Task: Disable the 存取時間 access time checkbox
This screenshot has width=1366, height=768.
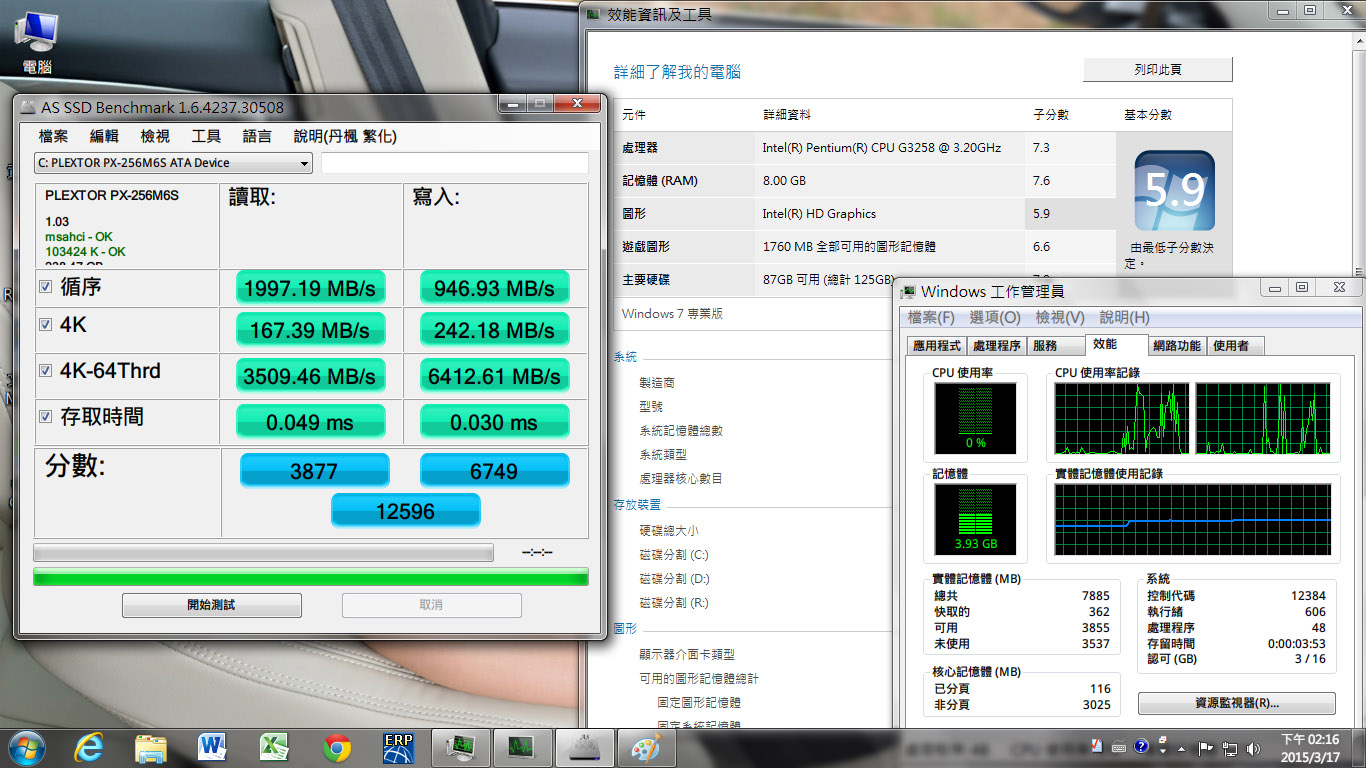Action: 45,416
